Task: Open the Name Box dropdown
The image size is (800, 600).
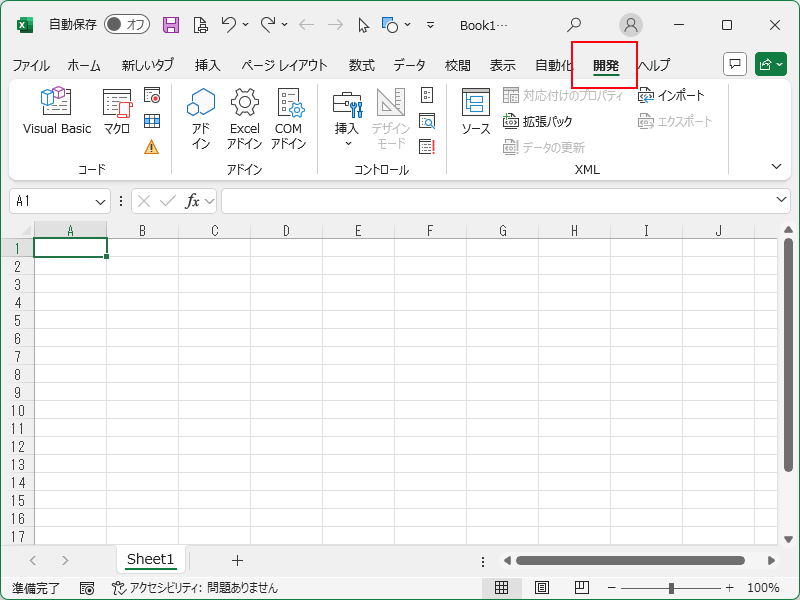Action: pyautogui.click(x=100, y=202)
